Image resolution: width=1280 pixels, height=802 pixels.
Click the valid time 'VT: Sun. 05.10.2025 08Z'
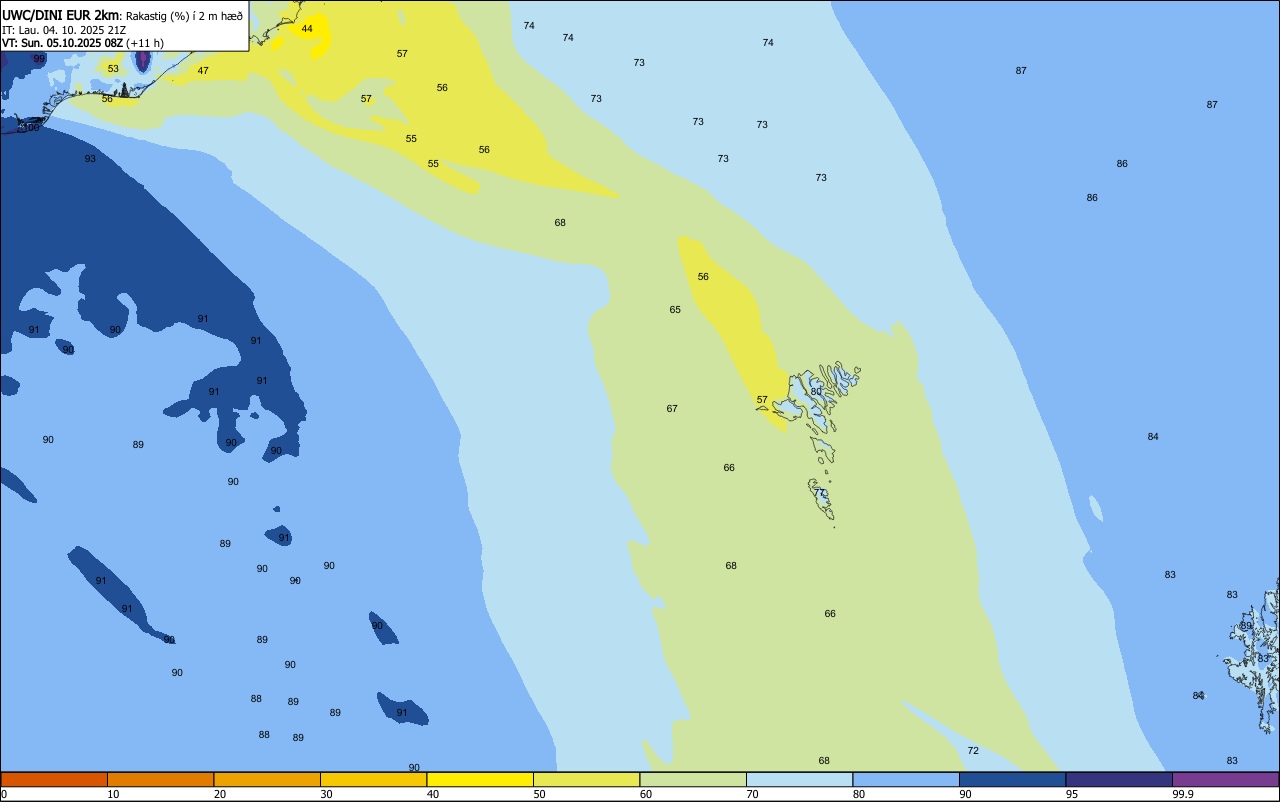point(62,43)
